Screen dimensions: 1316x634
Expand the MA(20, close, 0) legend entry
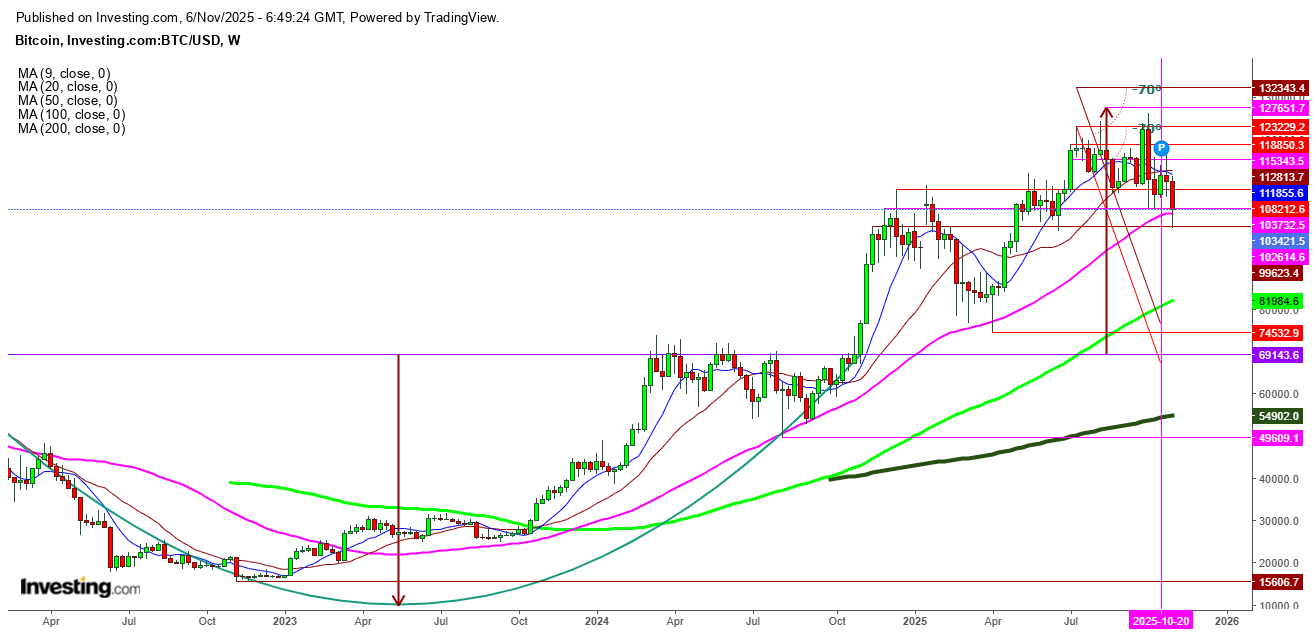click(62, 86)
